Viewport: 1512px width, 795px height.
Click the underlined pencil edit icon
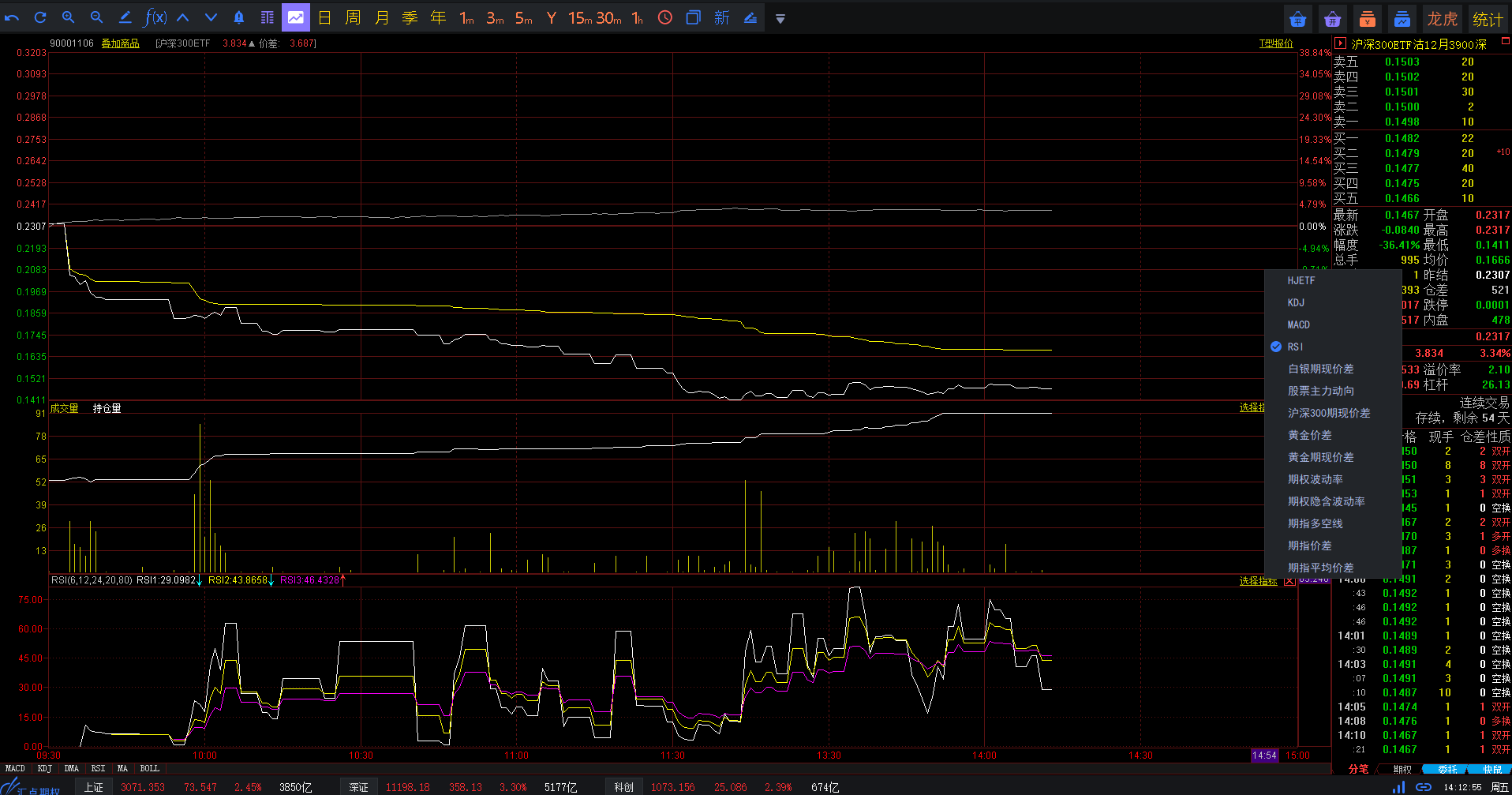(x=750, y=17)
